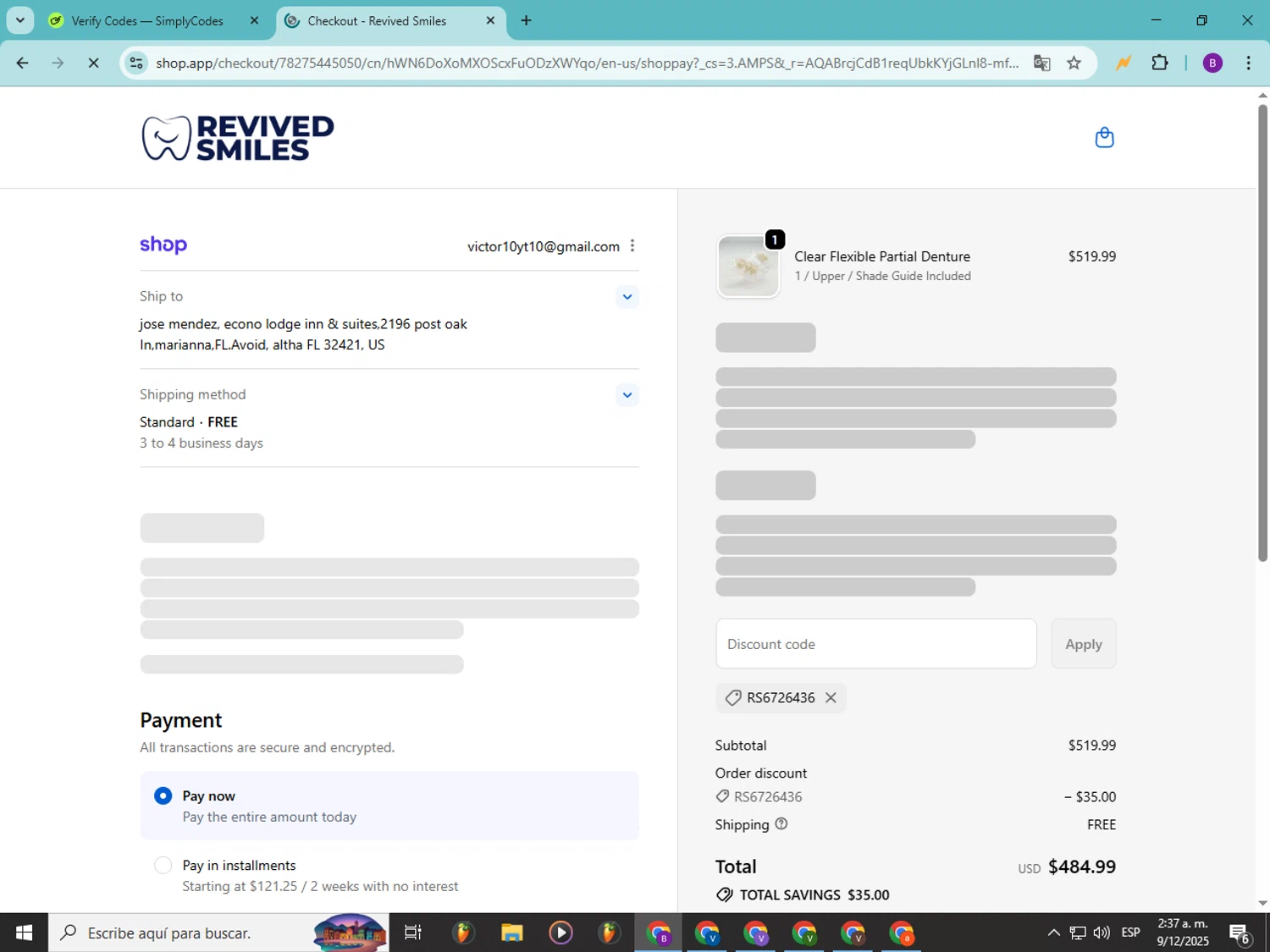Open the notification center icon
The width and height of the screenshot is (1270, 952).
click(1240, 933)
